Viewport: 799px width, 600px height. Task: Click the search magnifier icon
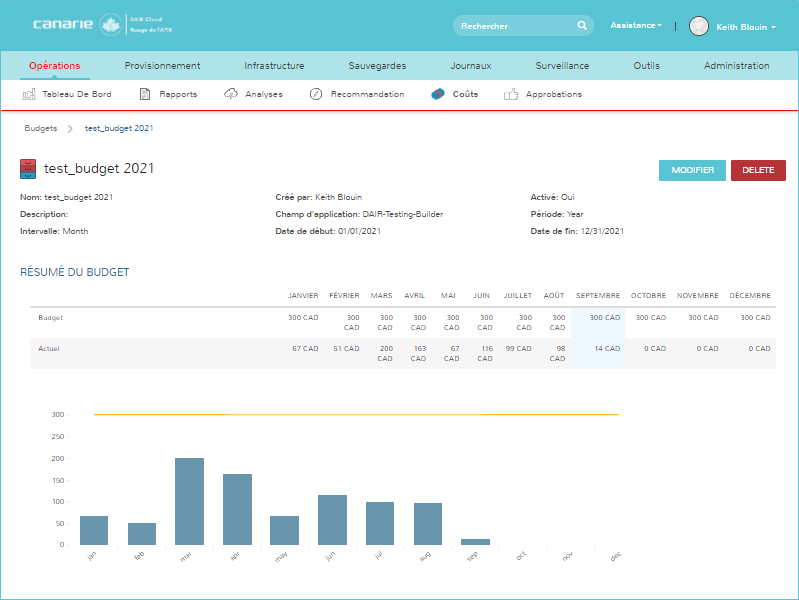pos(582,26)
